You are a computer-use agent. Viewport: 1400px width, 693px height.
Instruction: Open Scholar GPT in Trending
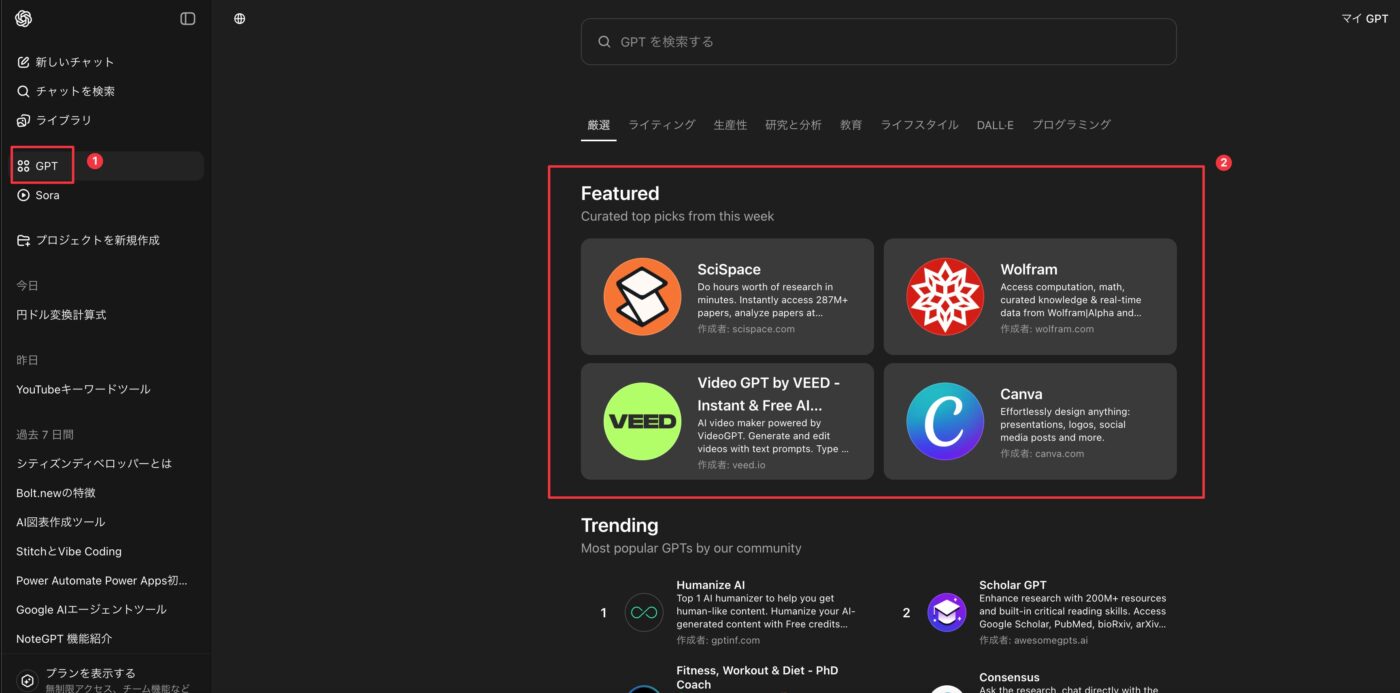[1013, 585]
